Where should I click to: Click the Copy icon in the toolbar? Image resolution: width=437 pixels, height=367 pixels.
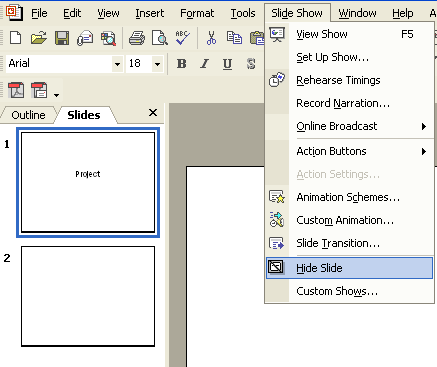pos(234,38)
